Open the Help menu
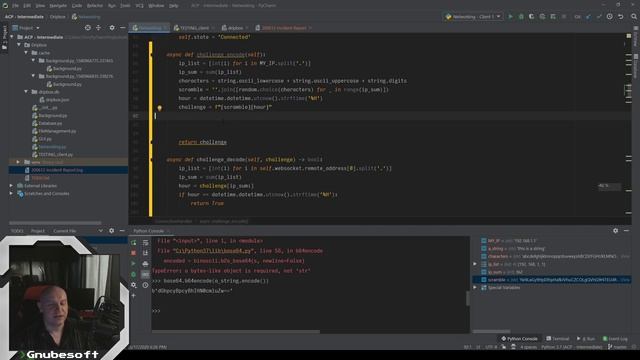The height and width of the screenshot is (360, 640). pos(173,6)
